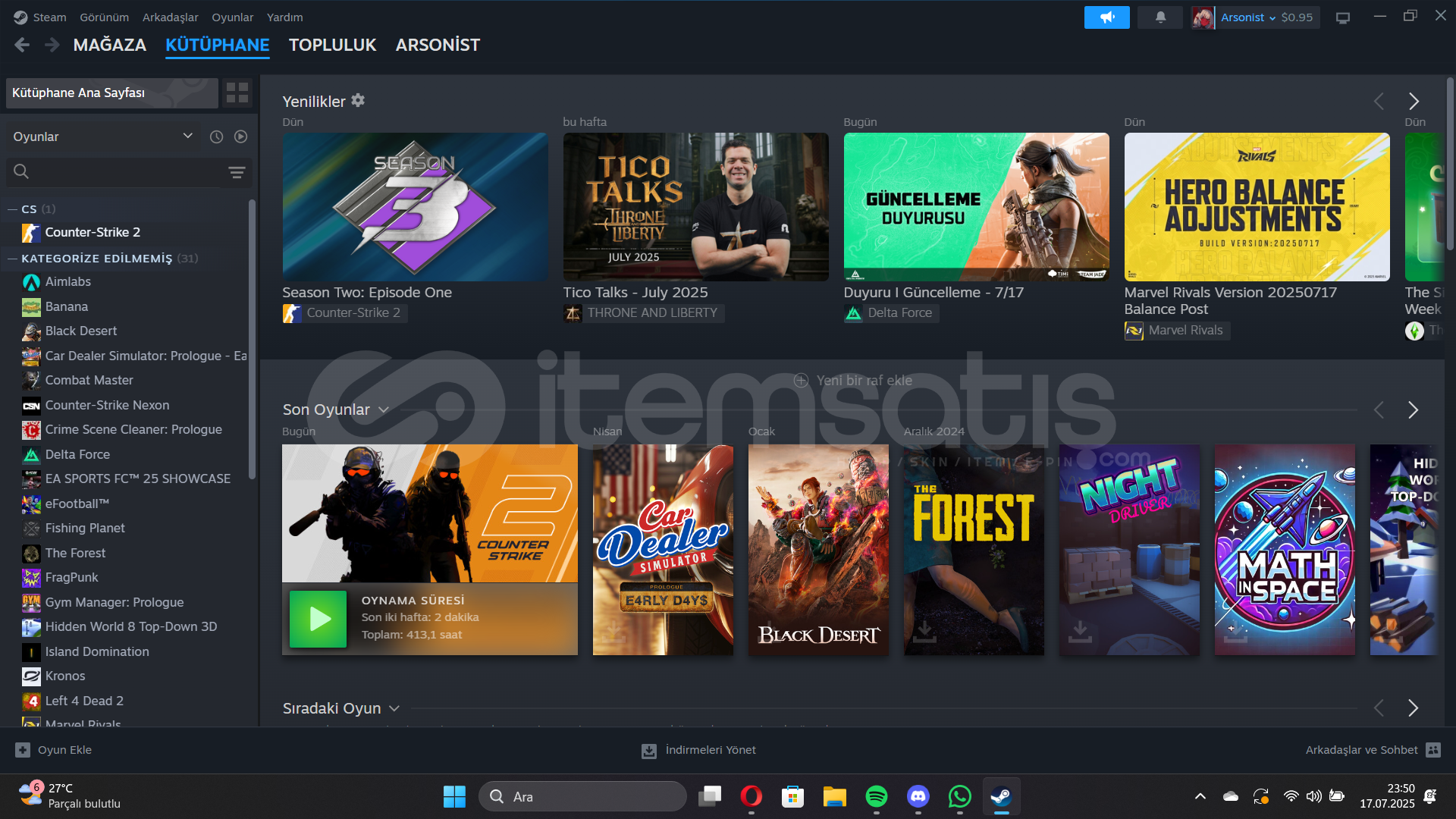Show next Son Oyunlar games

click(x=1413, y=409)
